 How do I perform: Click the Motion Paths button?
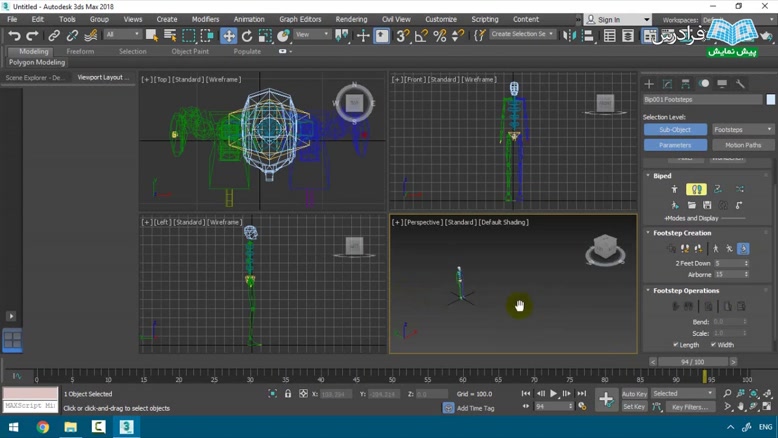coord(742,145)
